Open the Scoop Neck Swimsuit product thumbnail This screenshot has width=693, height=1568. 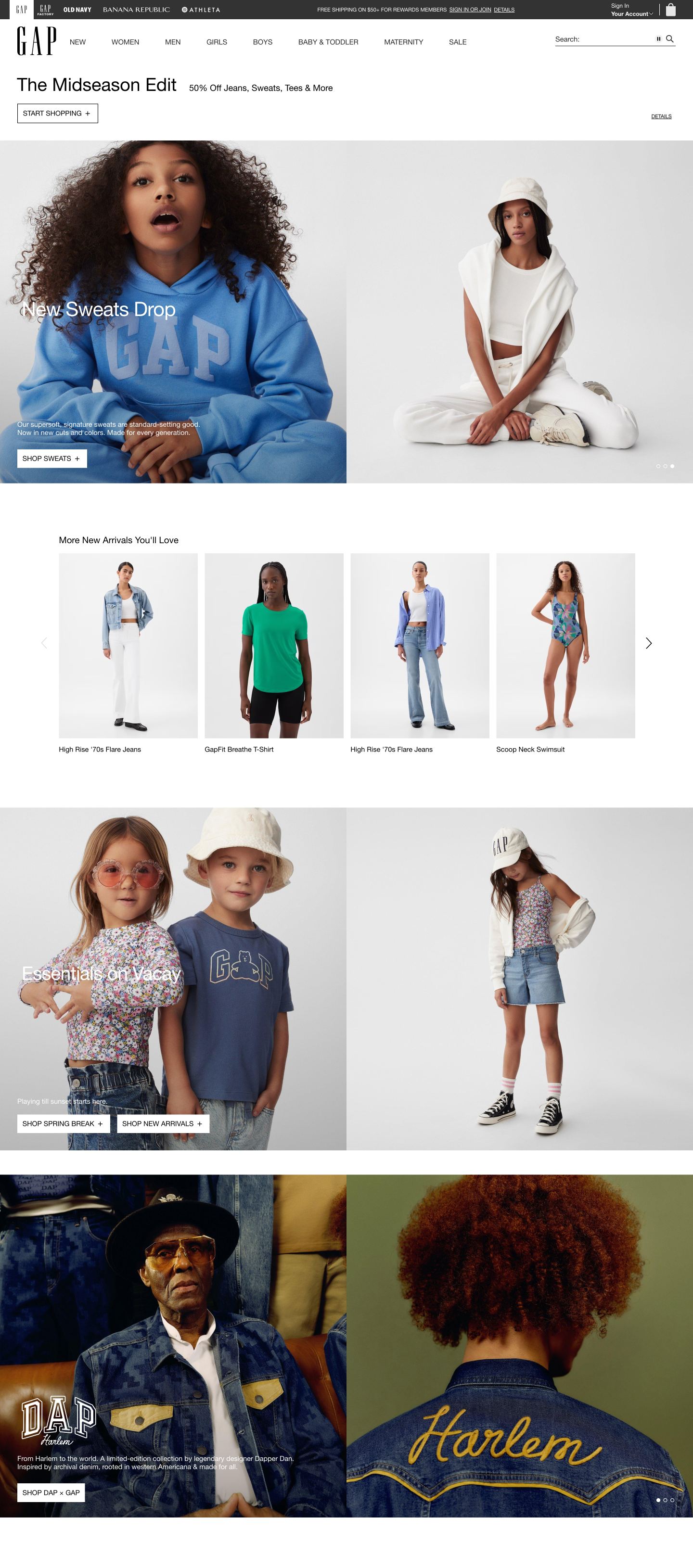click(x=566, y=646)
